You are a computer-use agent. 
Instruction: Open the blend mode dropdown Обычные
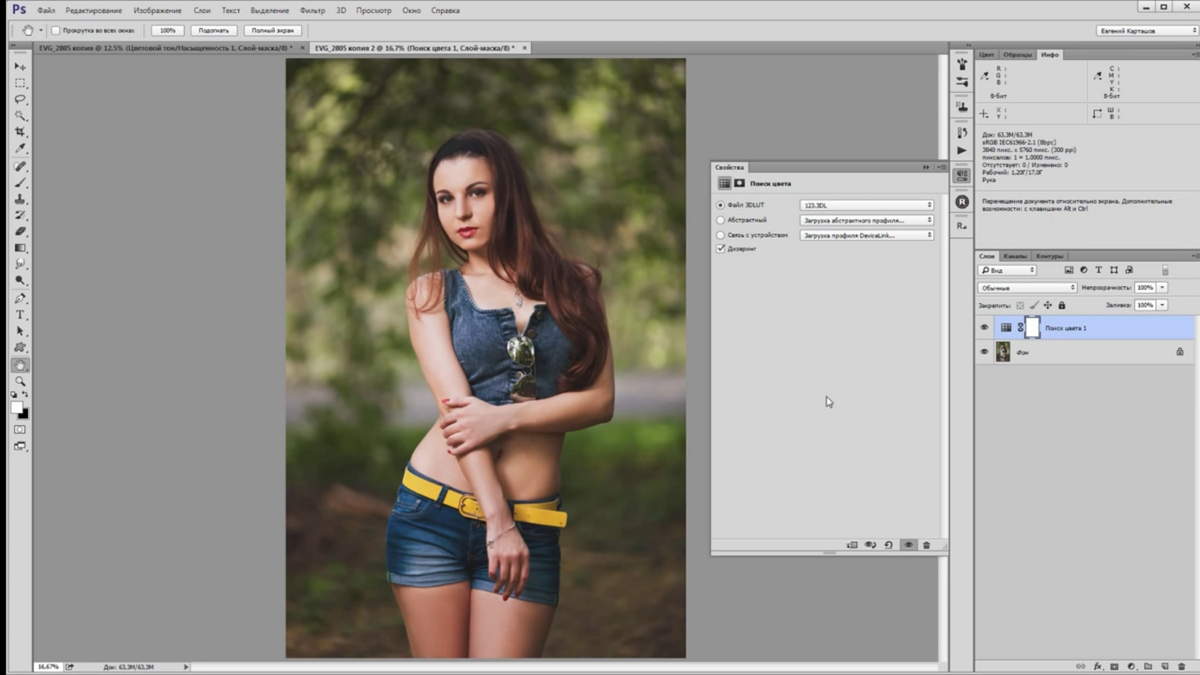1027,288
